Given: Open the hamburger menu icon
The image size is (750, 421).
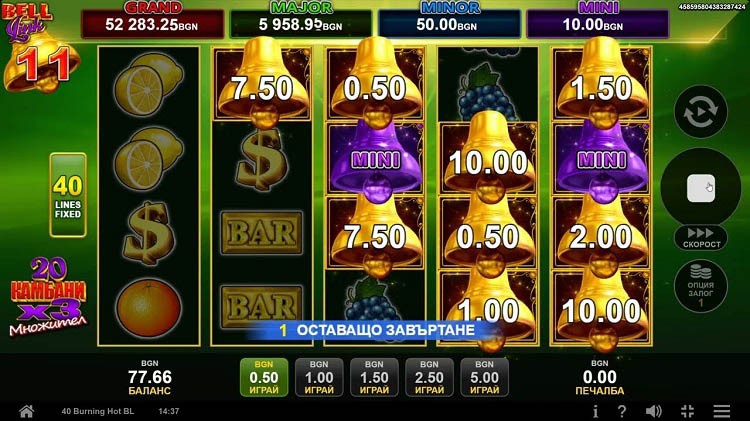Looking at the screenshot, I should pyautogui.click(x=722, y=411).
